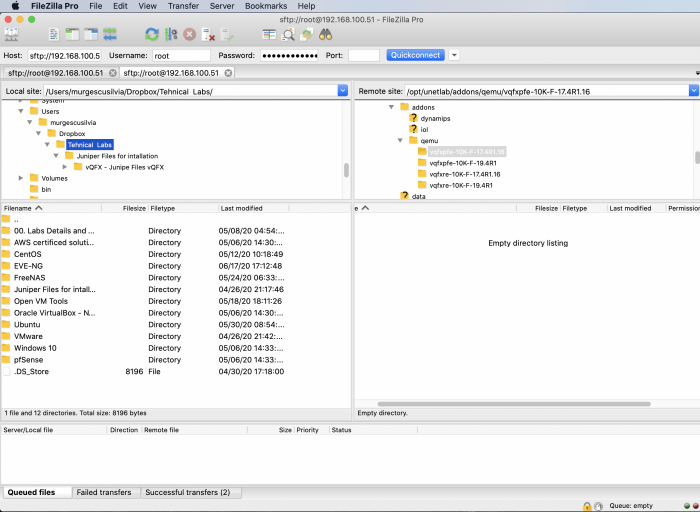Click the lock encryption icon in status bar
700x512 pixels.
click(587, 506)
